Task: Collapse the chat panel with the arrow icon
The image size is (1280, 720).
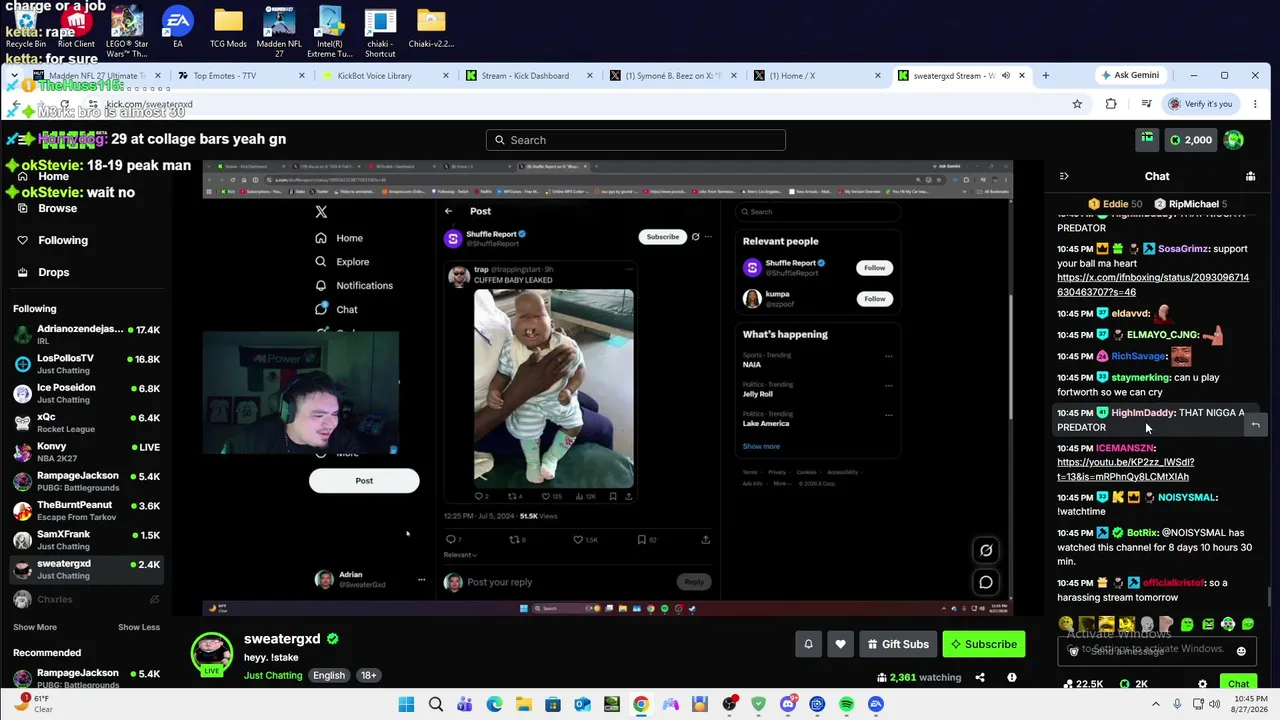Action: (1064, 176)
